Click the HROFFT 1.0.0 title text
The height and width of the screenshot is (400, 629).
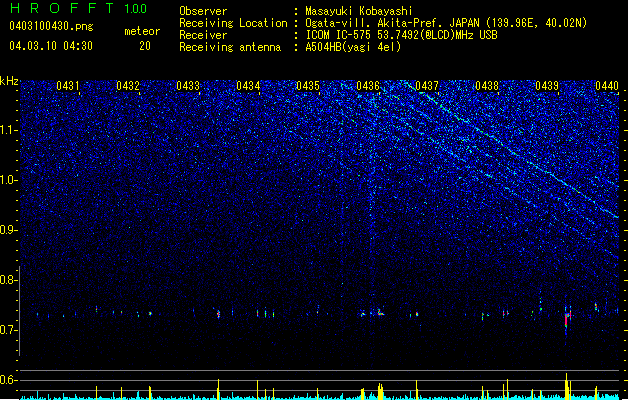(79, 8)
